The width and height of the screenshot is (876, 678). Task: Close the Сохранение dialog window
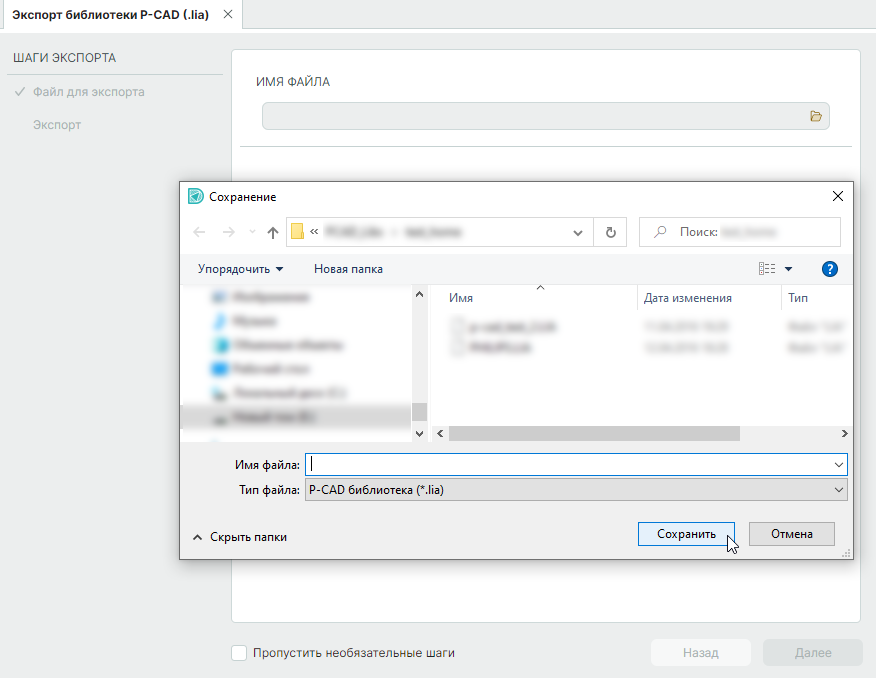[837, 196]
